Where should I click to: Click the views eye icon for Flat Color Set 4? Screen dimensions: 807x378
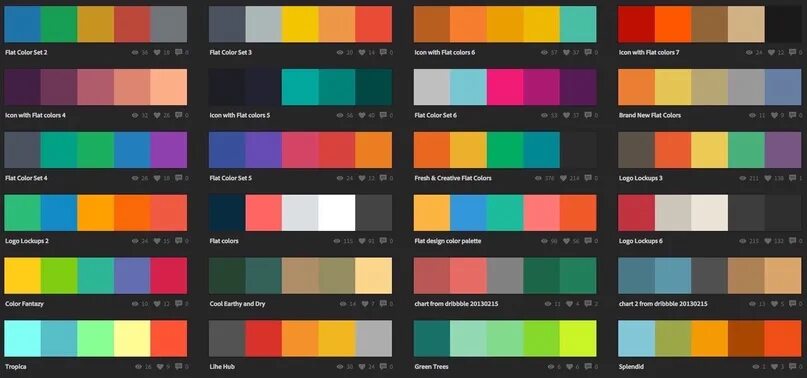click(135, 178)
